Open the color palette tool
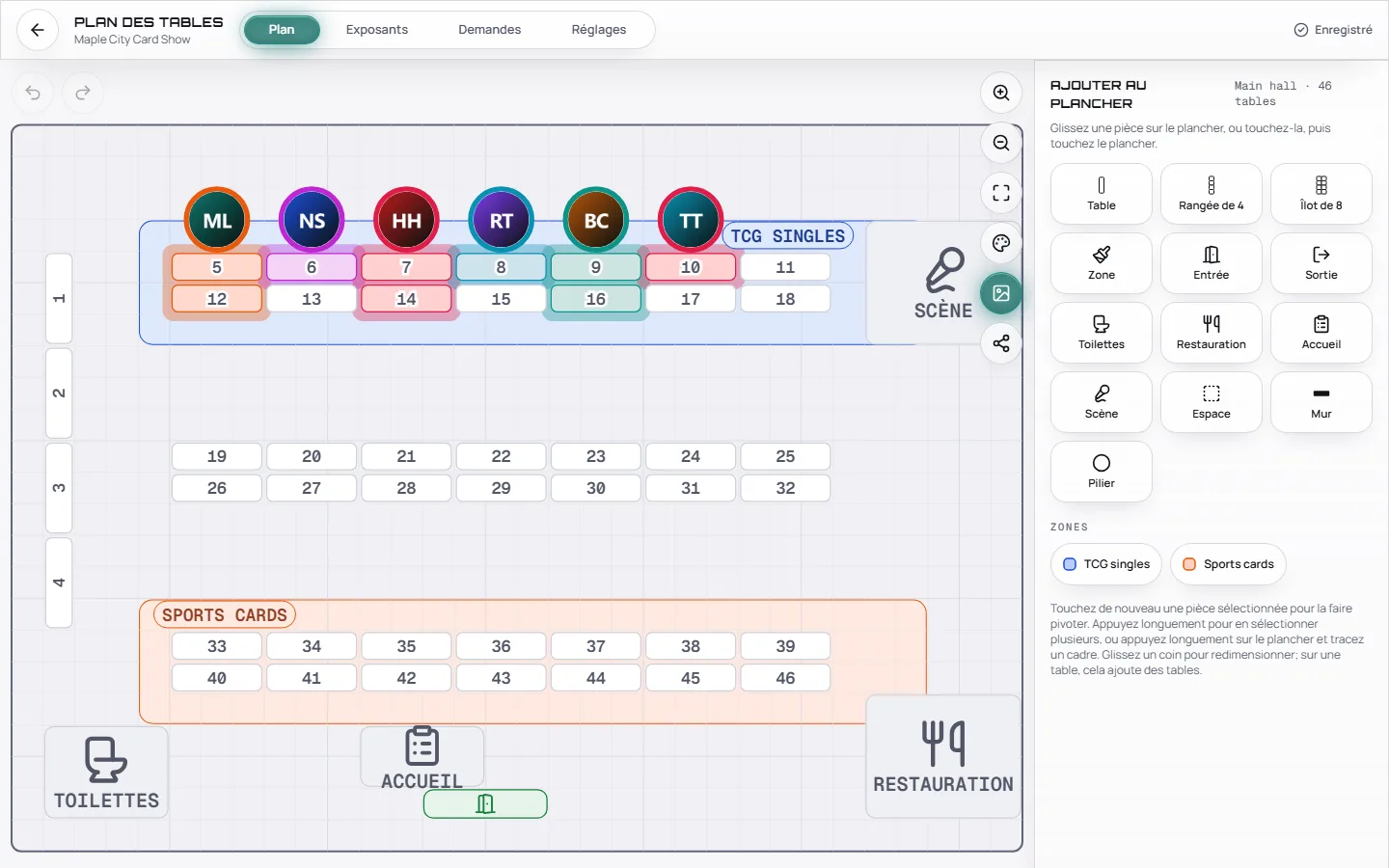 1001,243
